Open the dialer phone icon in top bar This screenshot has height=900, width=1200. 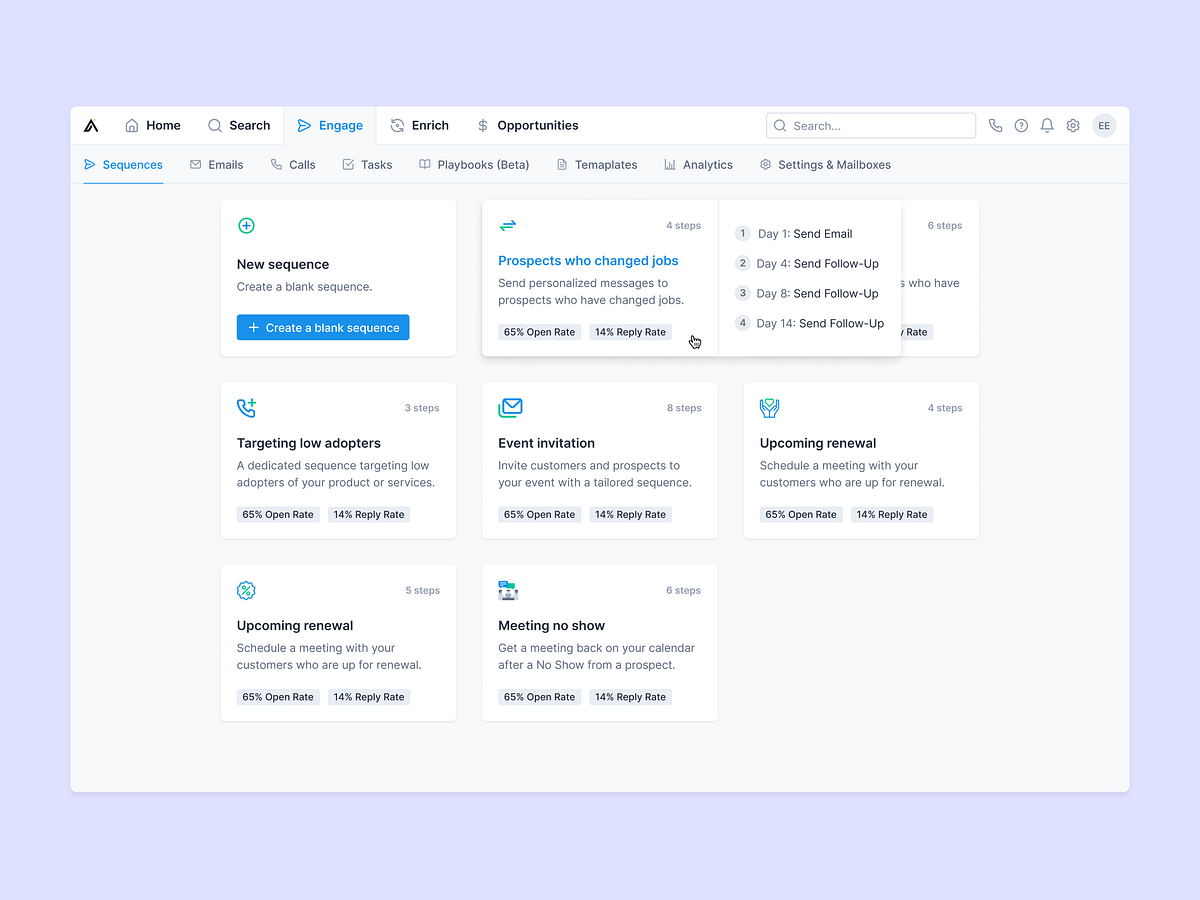click(995, 125)
